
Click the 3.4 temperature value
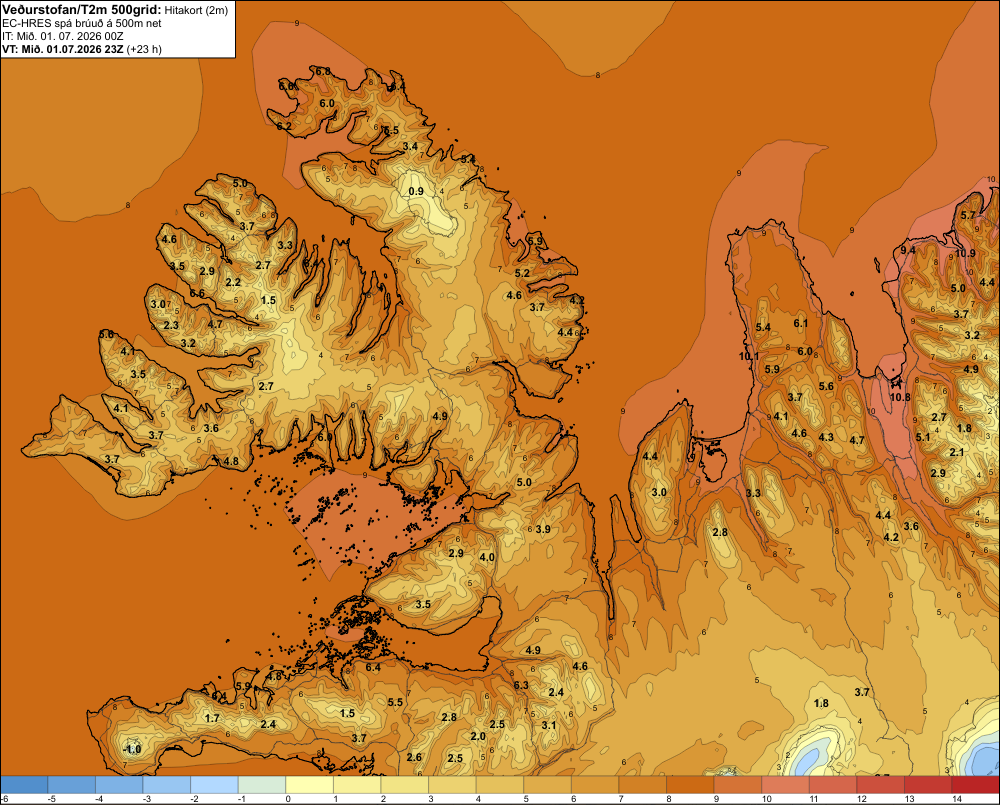(x=410, y=147)
